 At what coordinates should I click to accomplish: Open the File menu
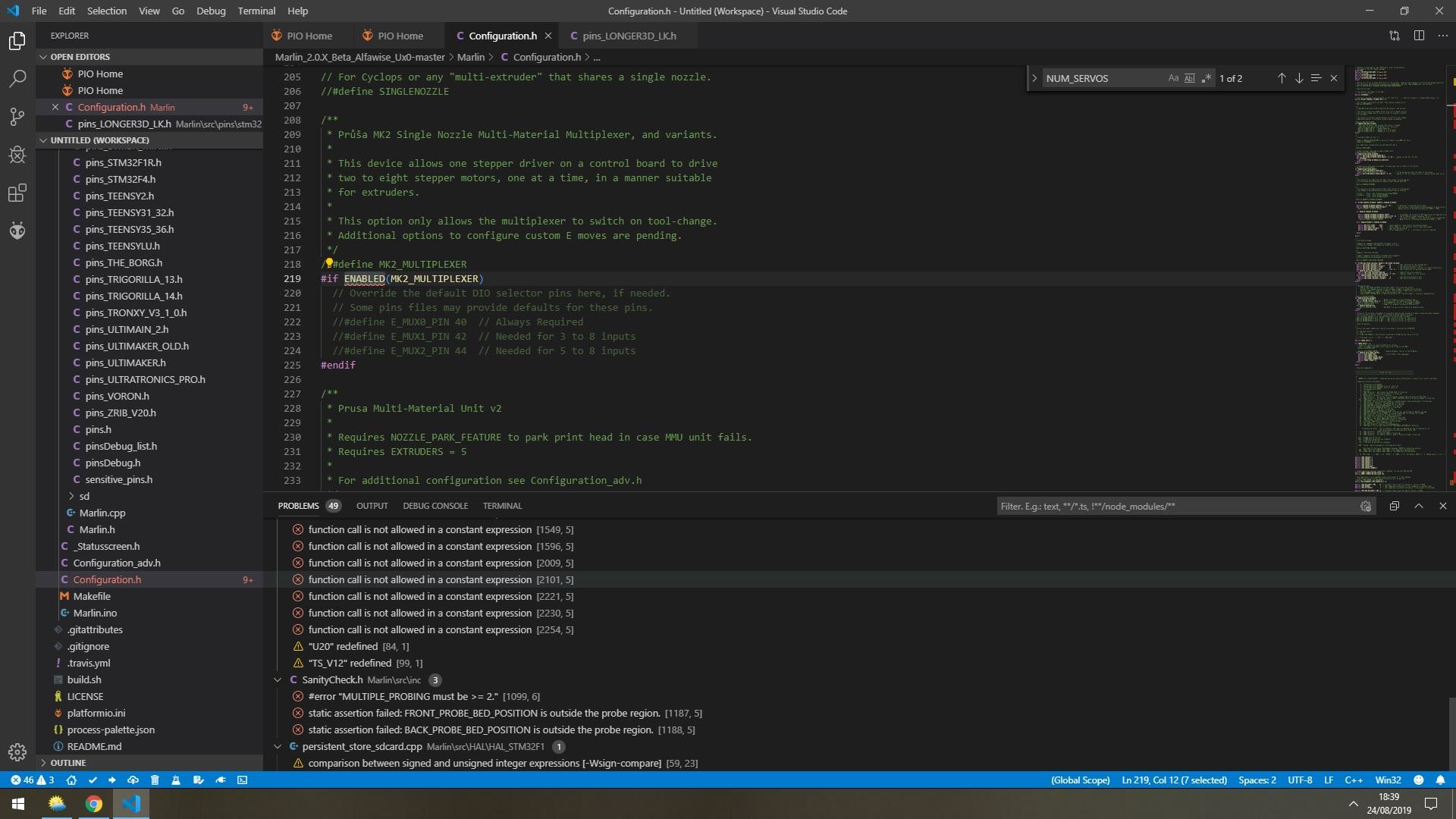(39, 11)
